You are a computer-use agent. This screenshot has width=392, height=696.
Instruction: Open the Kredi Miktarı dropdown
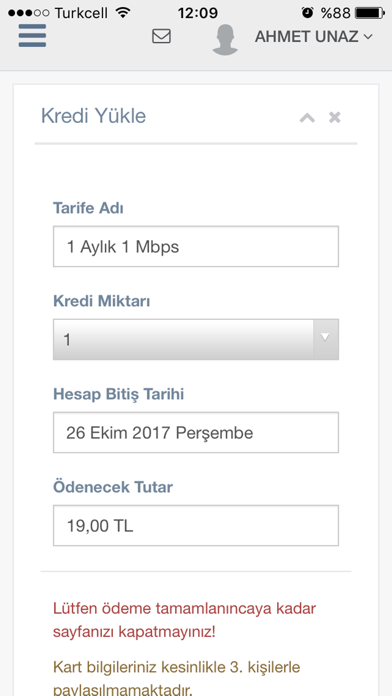(x=196, y=339)
